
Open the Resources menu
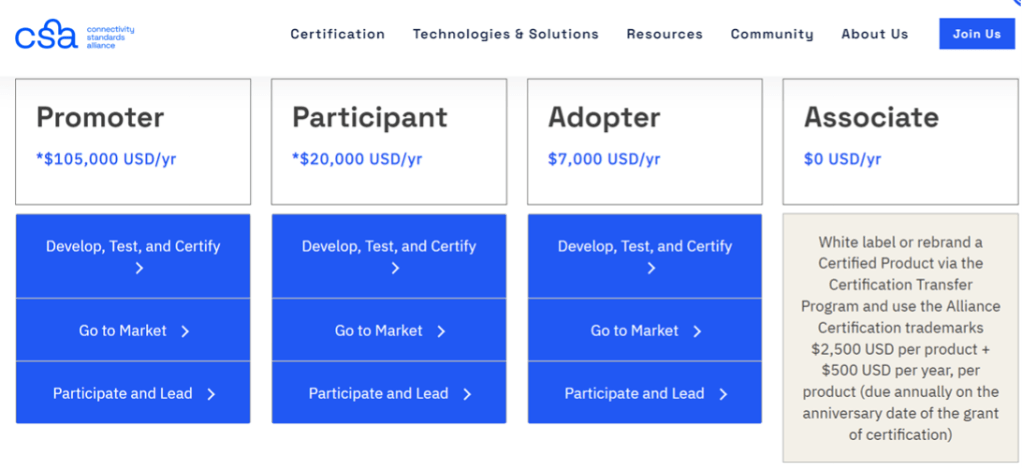664,34
